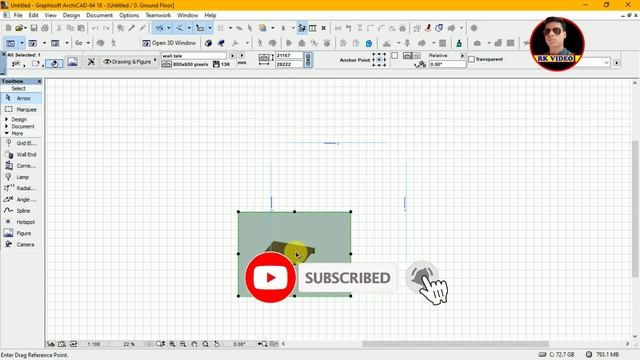Choose the Grid Element tool

pyautogui.click(x=21, y=143)
